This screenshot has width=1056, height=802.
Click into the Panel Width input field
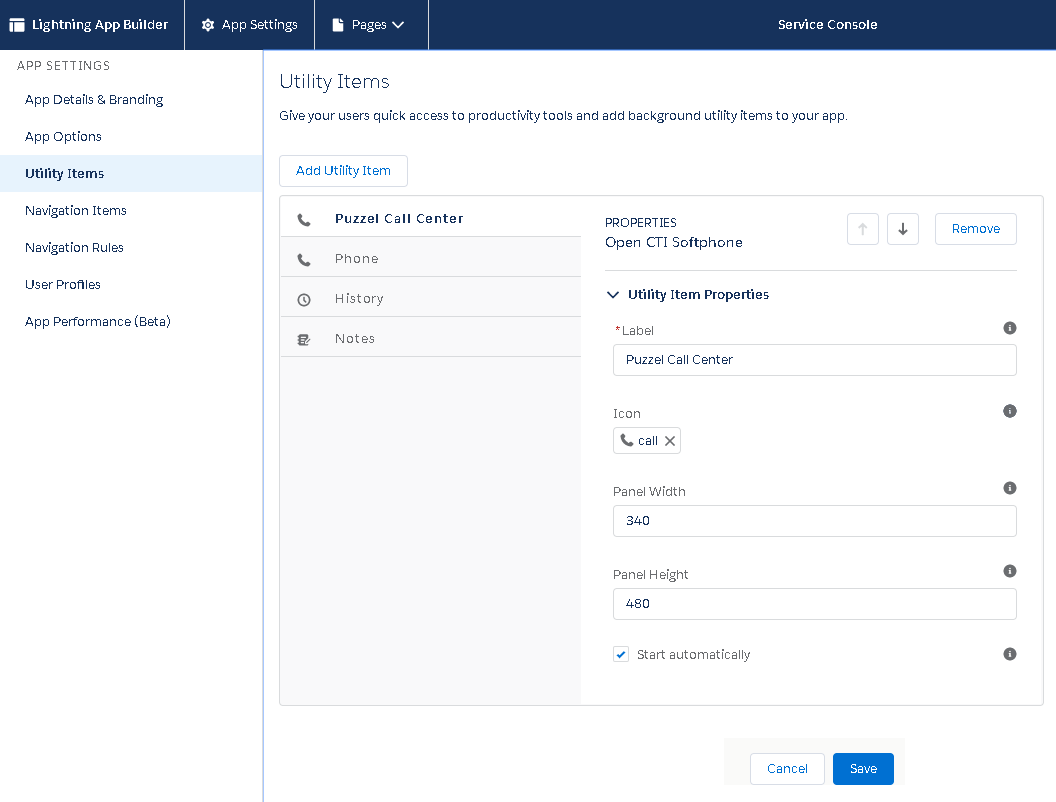[814, 521]
